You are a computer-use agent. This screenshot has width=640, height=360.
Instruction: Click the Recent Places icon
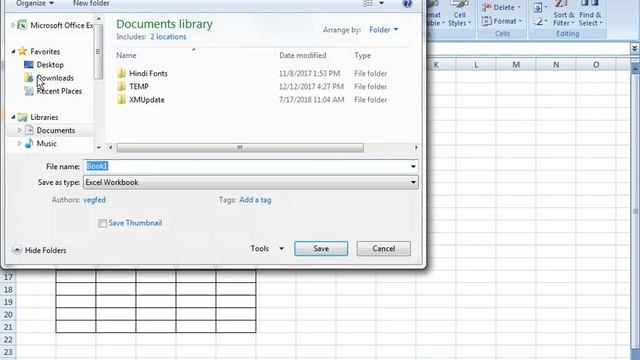29,91
